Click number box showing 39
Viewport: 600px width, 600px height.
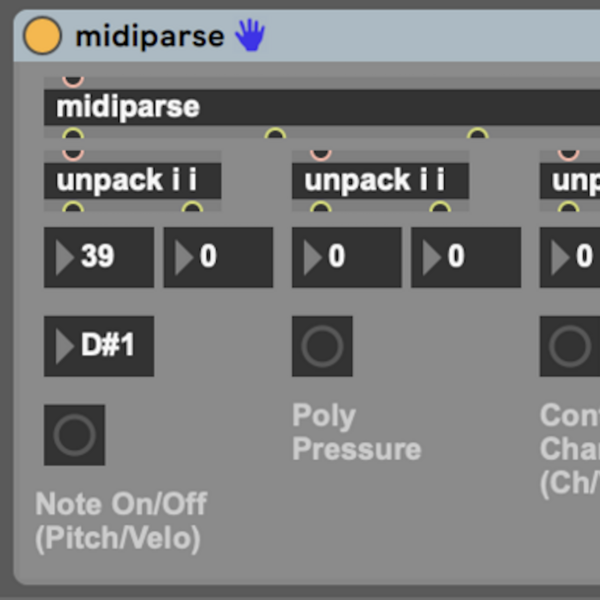pyautogui.click(x=99, y=257)
